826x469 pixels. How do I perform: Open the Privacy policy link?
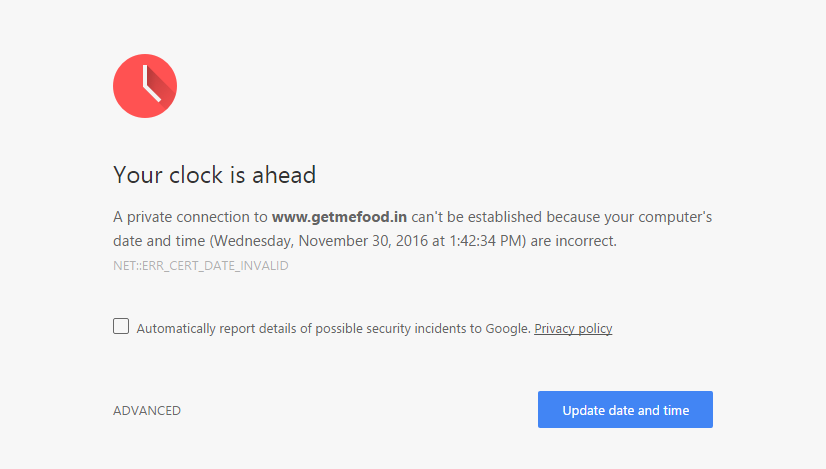573,328
